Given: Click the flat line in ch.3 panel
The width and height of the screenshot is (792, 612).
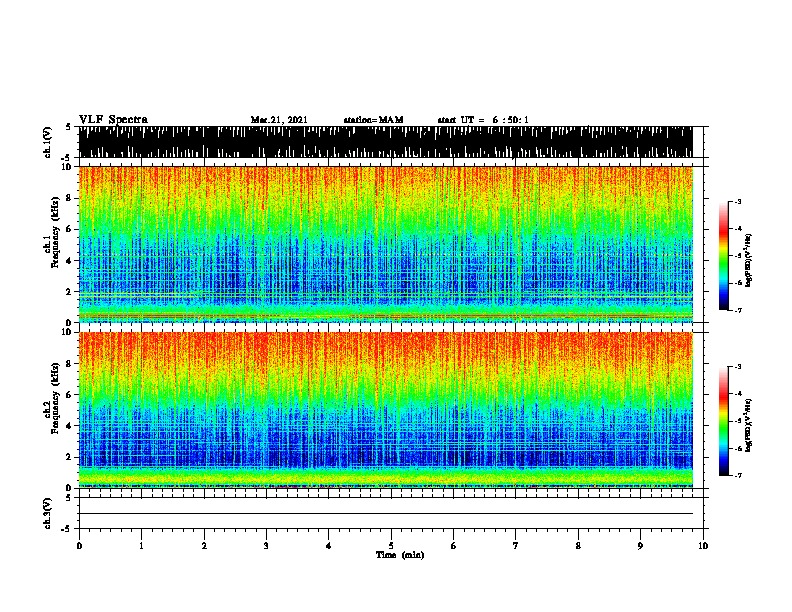Looking at the screenshot, I should [x=385, y=514].
